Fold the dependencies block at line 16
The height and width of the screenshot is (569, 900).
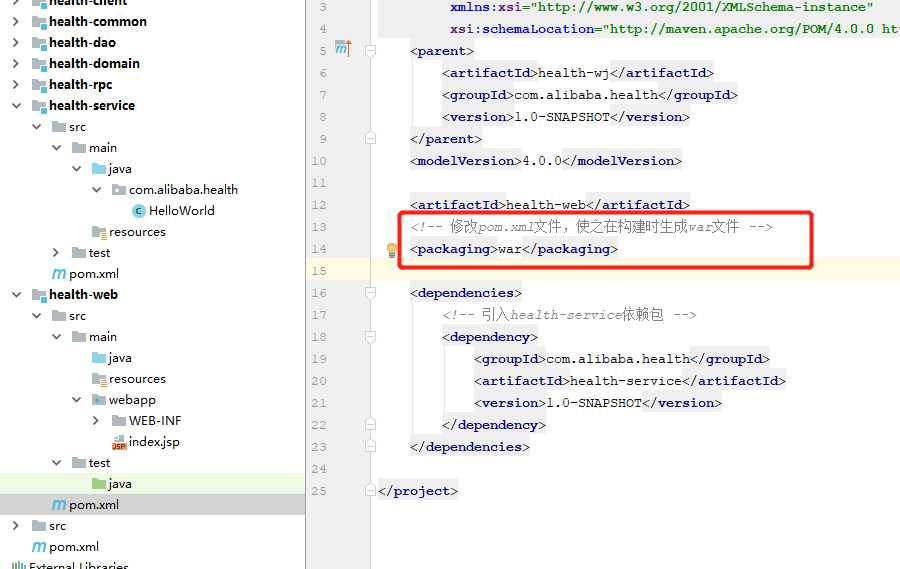(x=370, y=293)
